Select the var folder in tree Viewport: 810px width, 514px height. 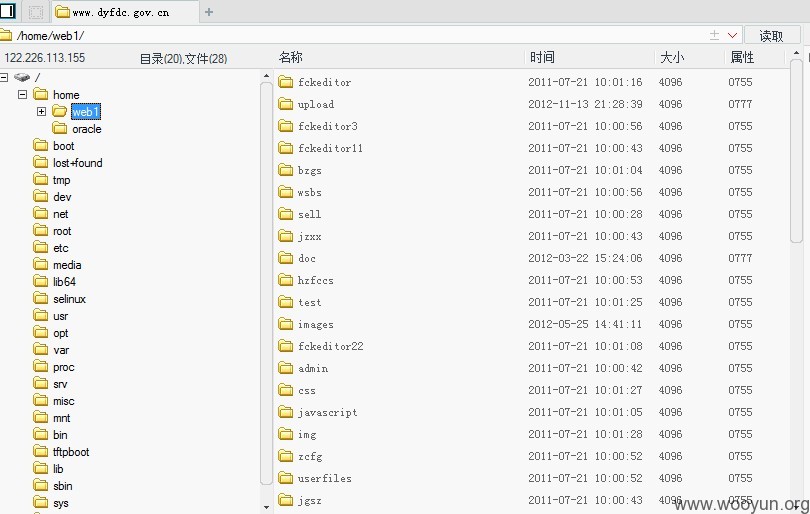(x=61, y=350)
